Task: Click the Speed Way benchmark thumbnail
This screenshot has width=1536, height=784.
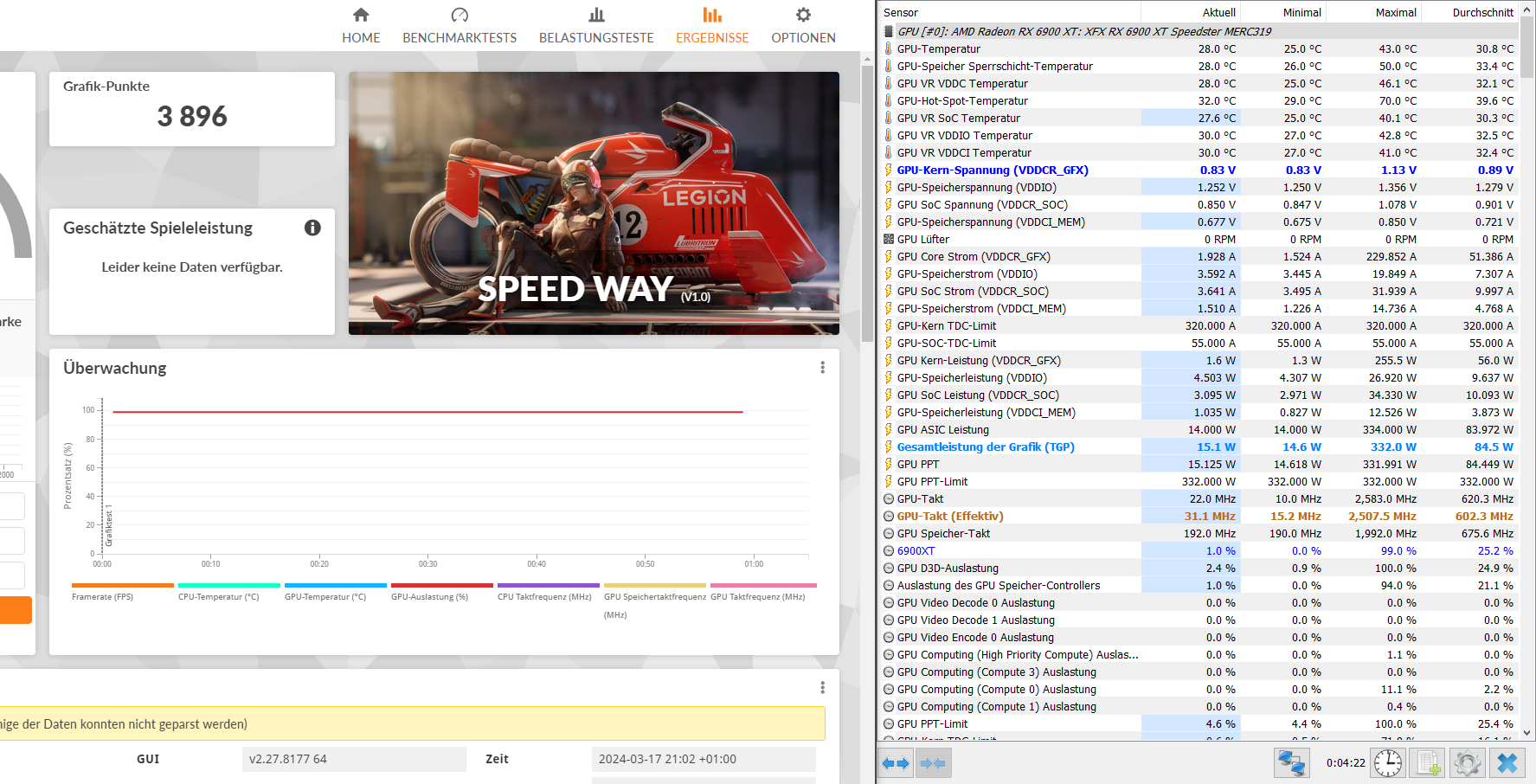Action: (x=594, y=203)
